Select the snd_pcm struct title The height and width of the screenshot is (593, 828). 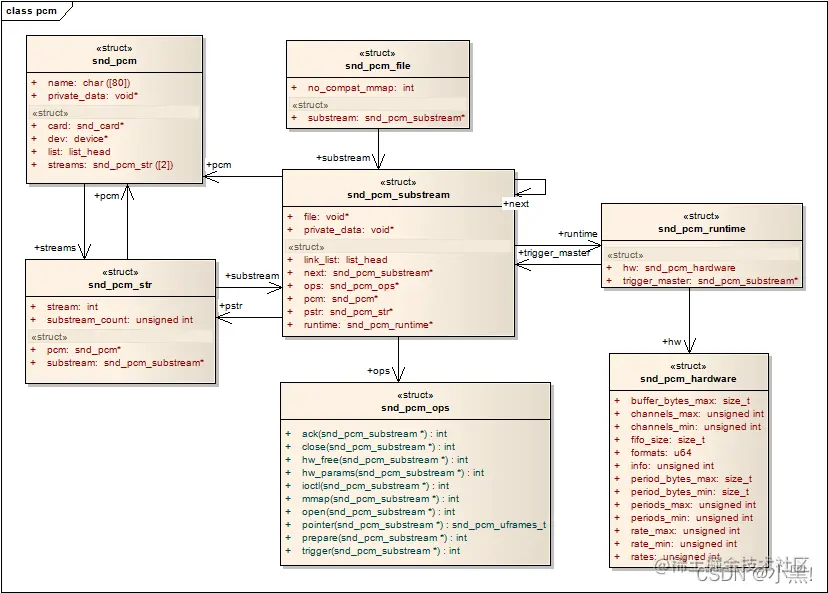pyautogui.click(x=114, y=61)
